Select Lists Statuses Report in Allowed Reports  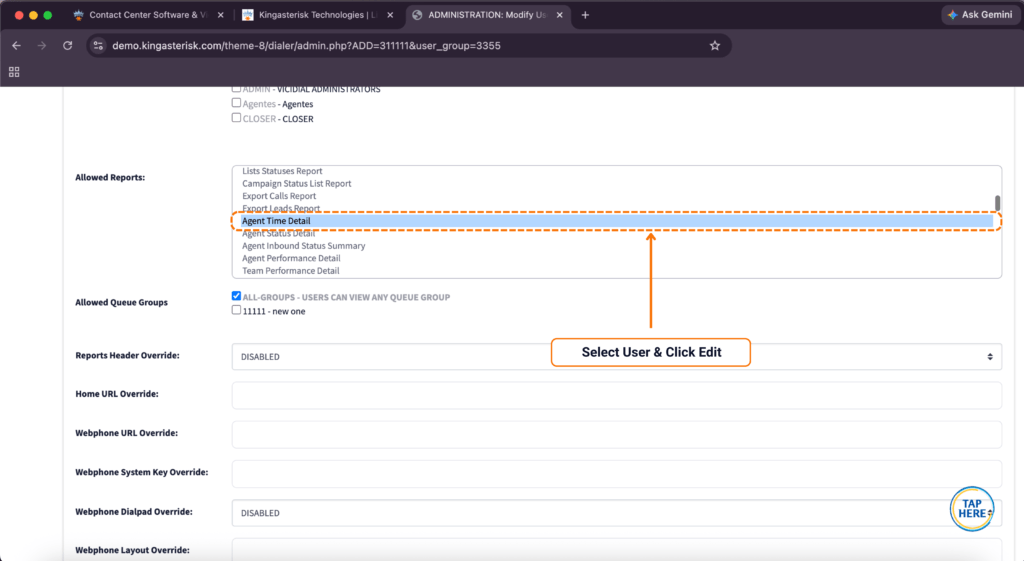pos(282,171)
